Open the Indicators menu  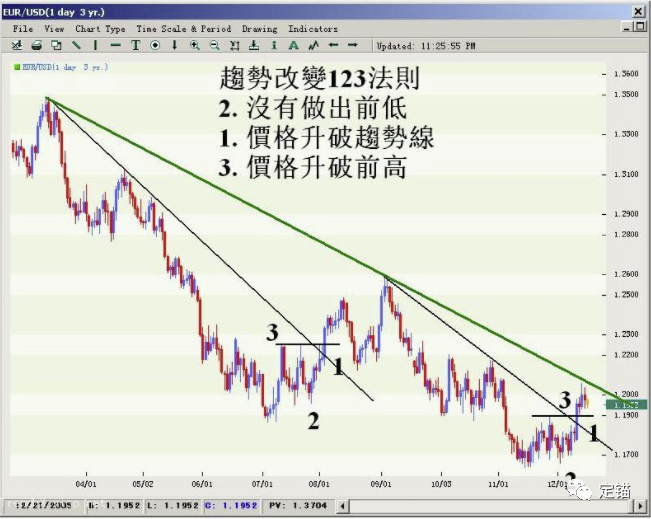pos(313,29)
